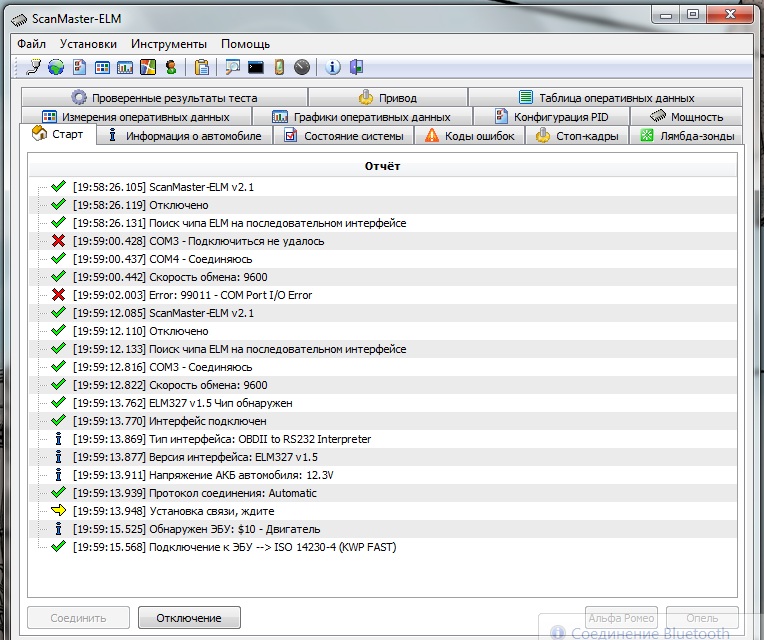Switch to the Лямбда-зонды tab
Image resolution: width=764 pixels, height=640 pixels.
687,136
